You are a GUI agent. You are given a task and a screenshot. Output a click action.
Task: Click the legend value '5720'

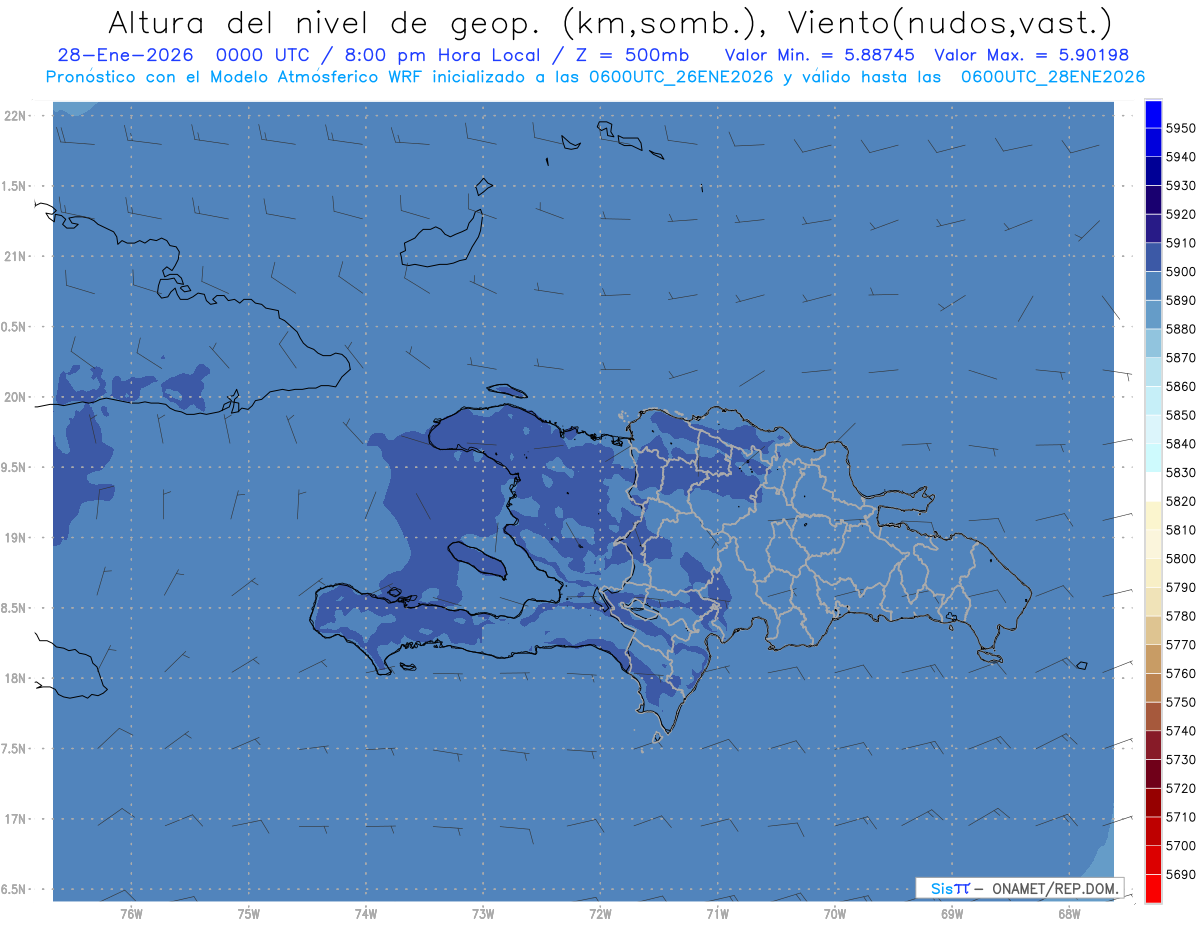pyautogui.click(x=1180, y=789)
